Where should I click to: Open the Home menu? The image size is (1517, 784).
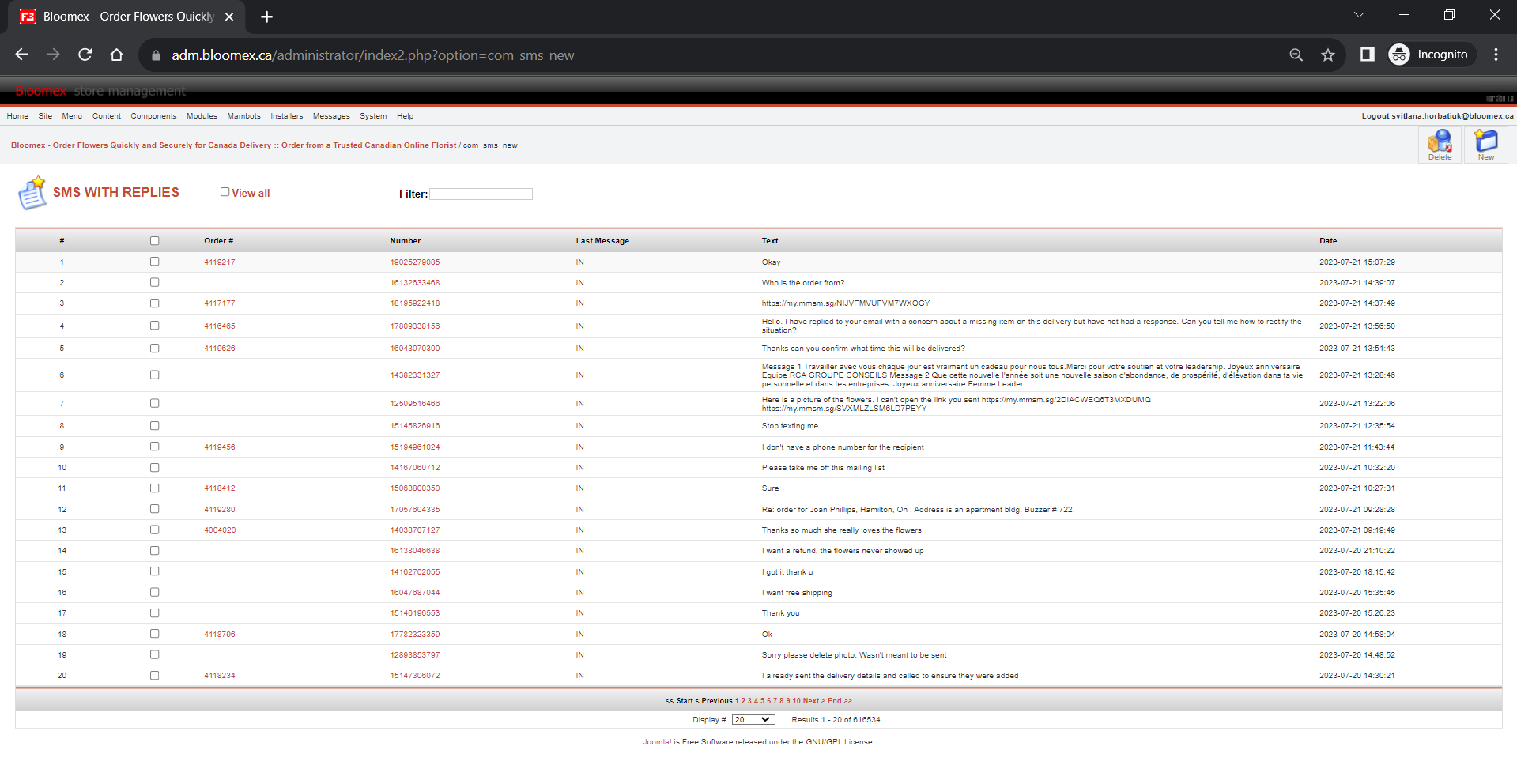pos(17,116)
